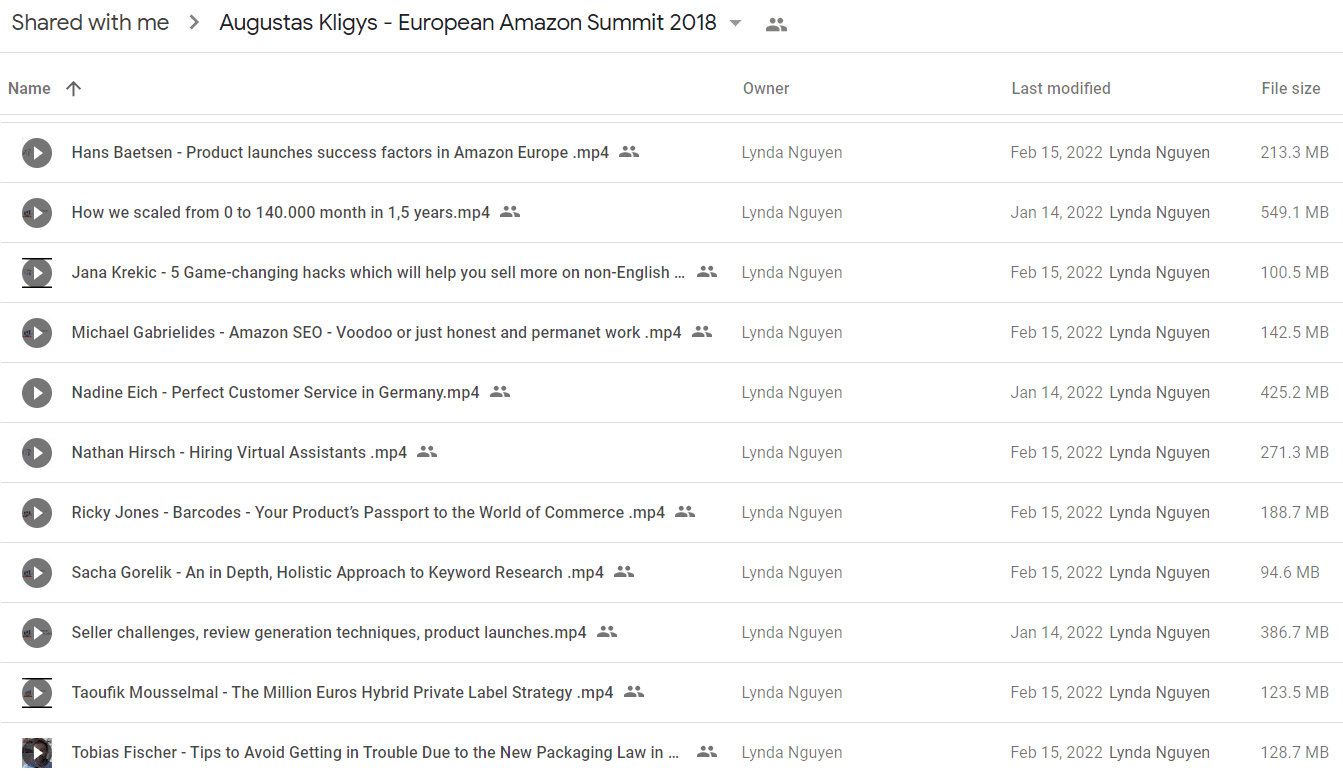1343x774 pixels.
Task: Select Jana Krekic 5 Game-changing hacks file
Action: [x=378, y=273]
